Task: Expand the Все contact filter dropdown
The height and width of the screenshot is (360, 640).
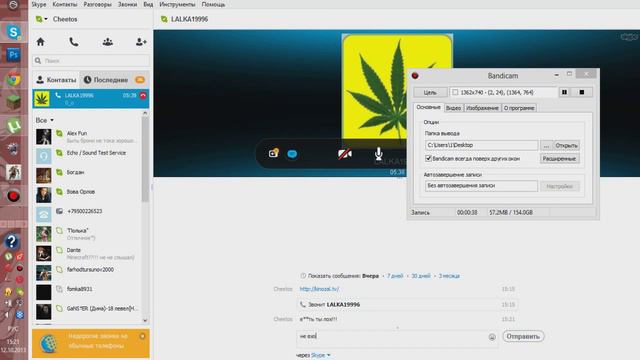Action: [x=44, y=120]
